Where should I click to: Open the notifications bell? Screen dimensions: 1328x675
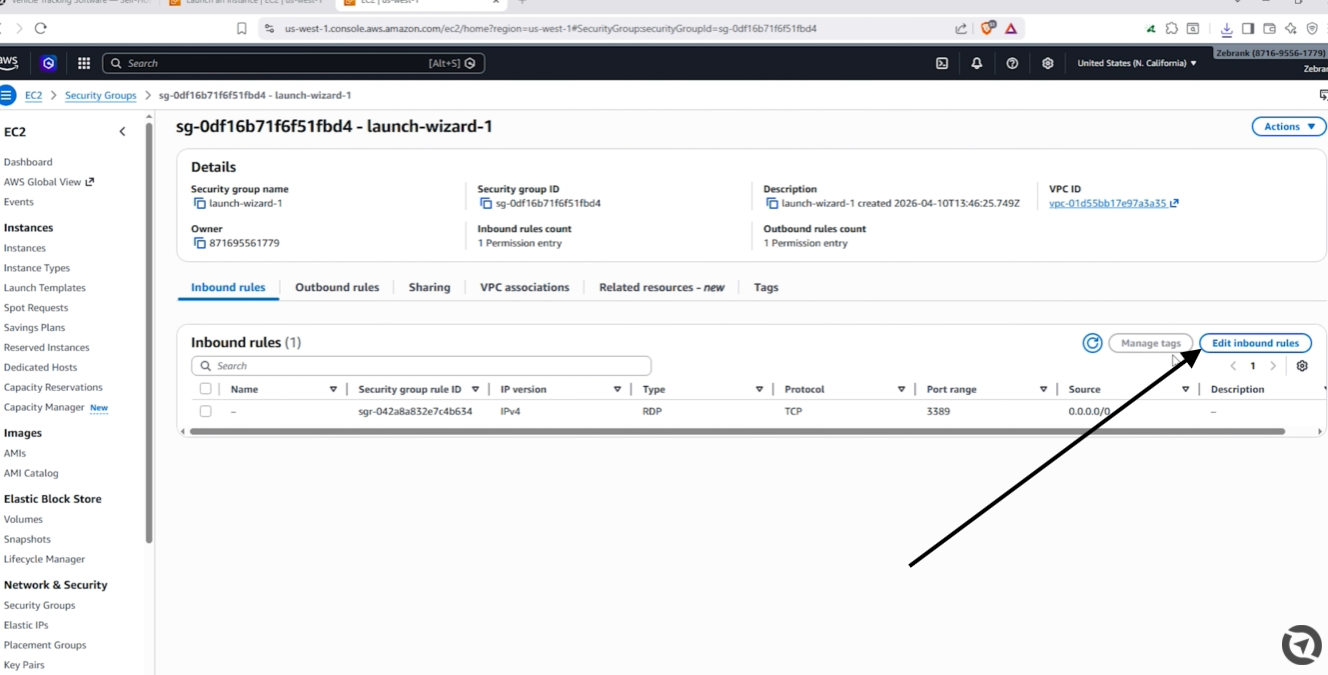pyautogui.click(x=977, y=63)
